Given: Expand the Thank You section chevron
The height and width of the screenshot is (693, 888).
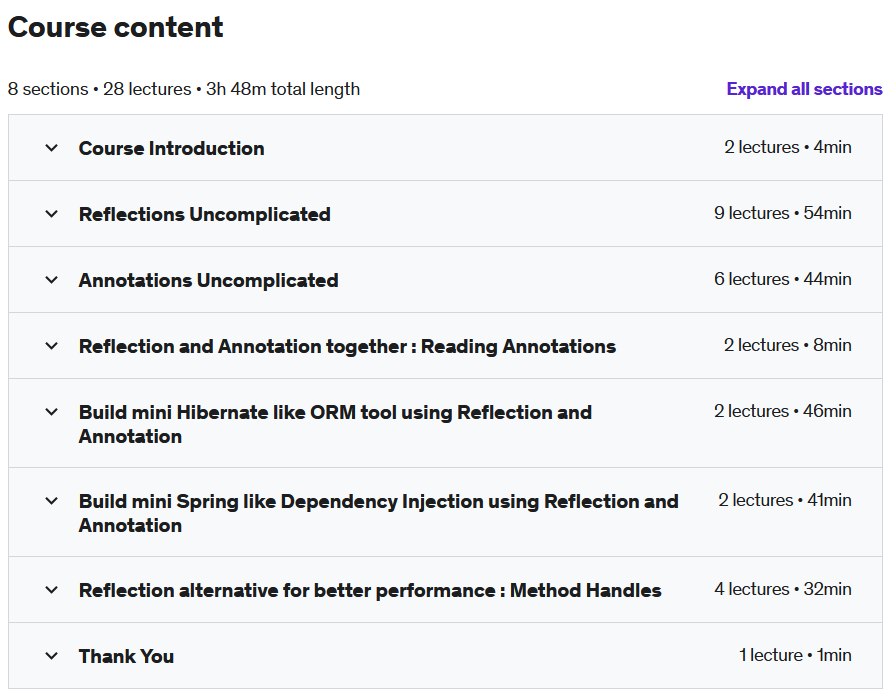Looking at the screenshot, I should coord(52,656).
